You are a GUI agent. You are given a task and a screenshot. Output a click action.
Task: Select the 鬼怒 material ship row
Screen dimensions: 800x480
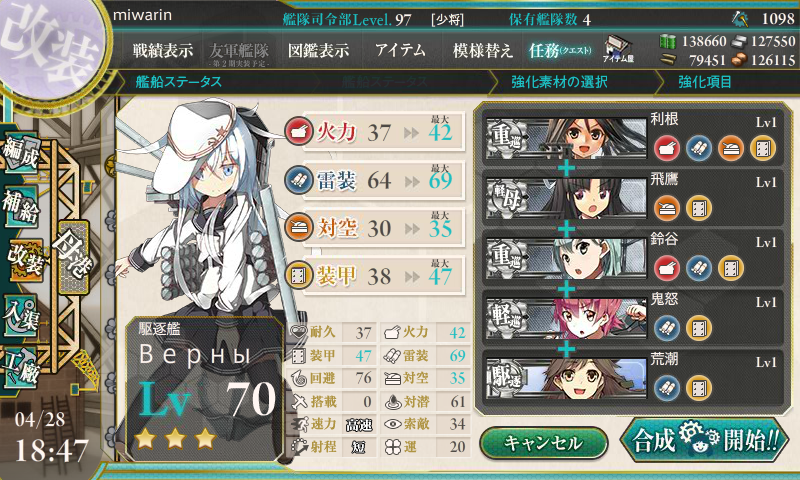click(633, 318)
